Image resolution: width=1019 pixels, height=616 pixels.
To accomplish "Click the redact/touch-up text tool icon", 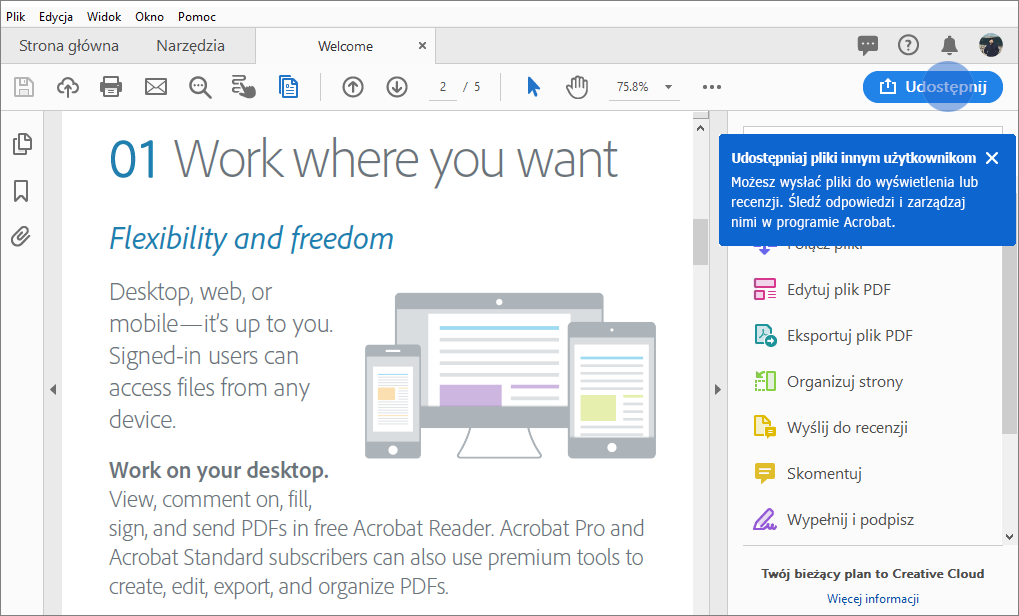I will click(244, 87).
